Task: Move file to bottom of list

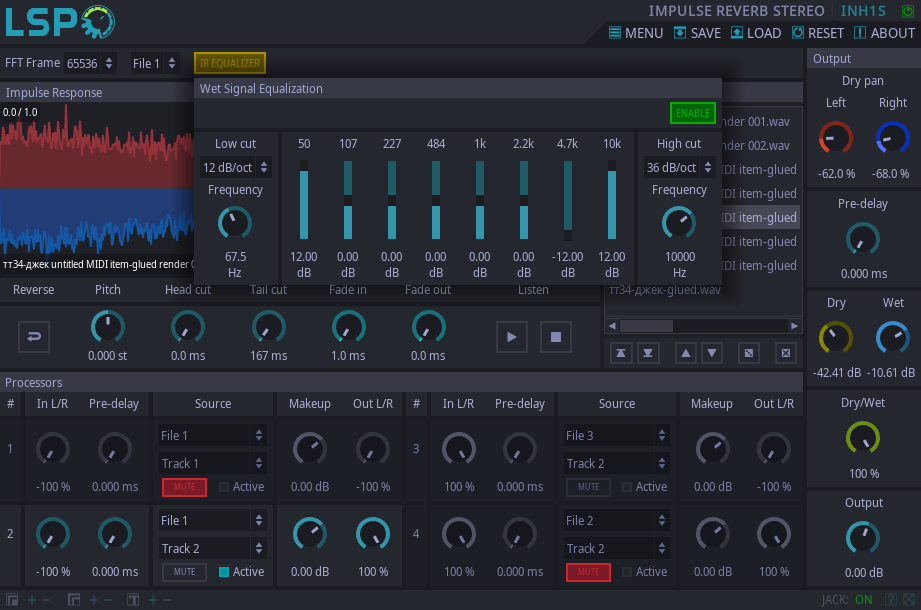Action: point(648,353)
